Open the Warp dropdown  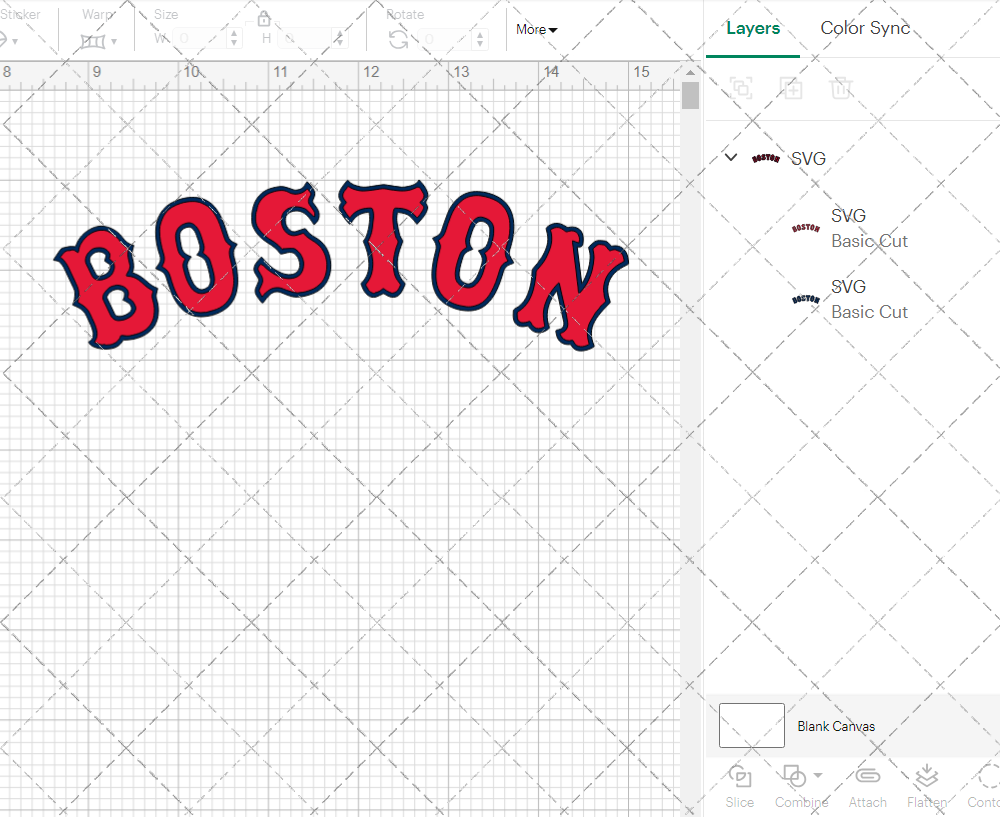(99, 41)
